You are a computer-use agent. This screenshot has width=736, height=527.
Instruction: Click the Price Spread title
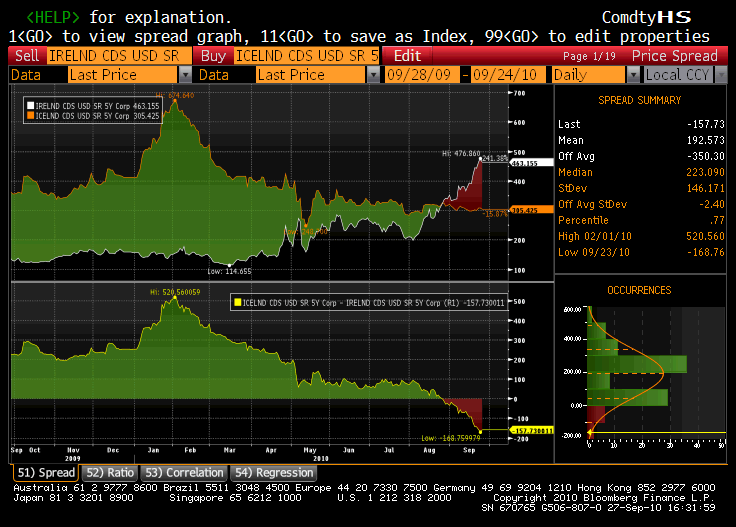[675, 56]
